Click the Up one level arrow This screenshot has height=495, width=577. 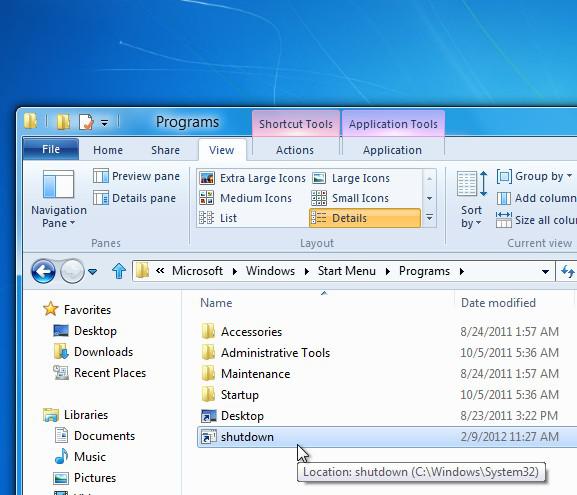coord(118,271)
